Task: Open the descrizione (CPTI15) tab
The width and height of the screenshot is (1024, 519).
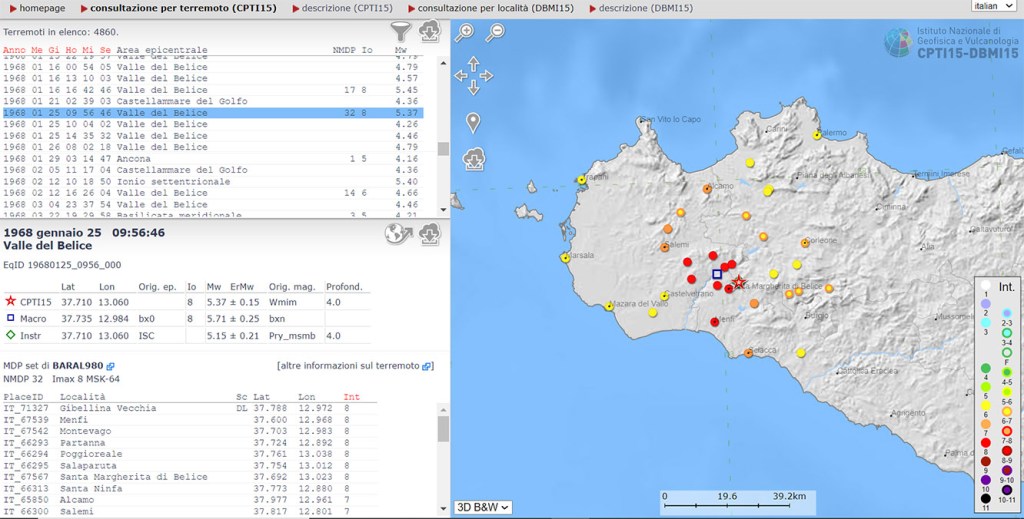Action: click(347, 8)
